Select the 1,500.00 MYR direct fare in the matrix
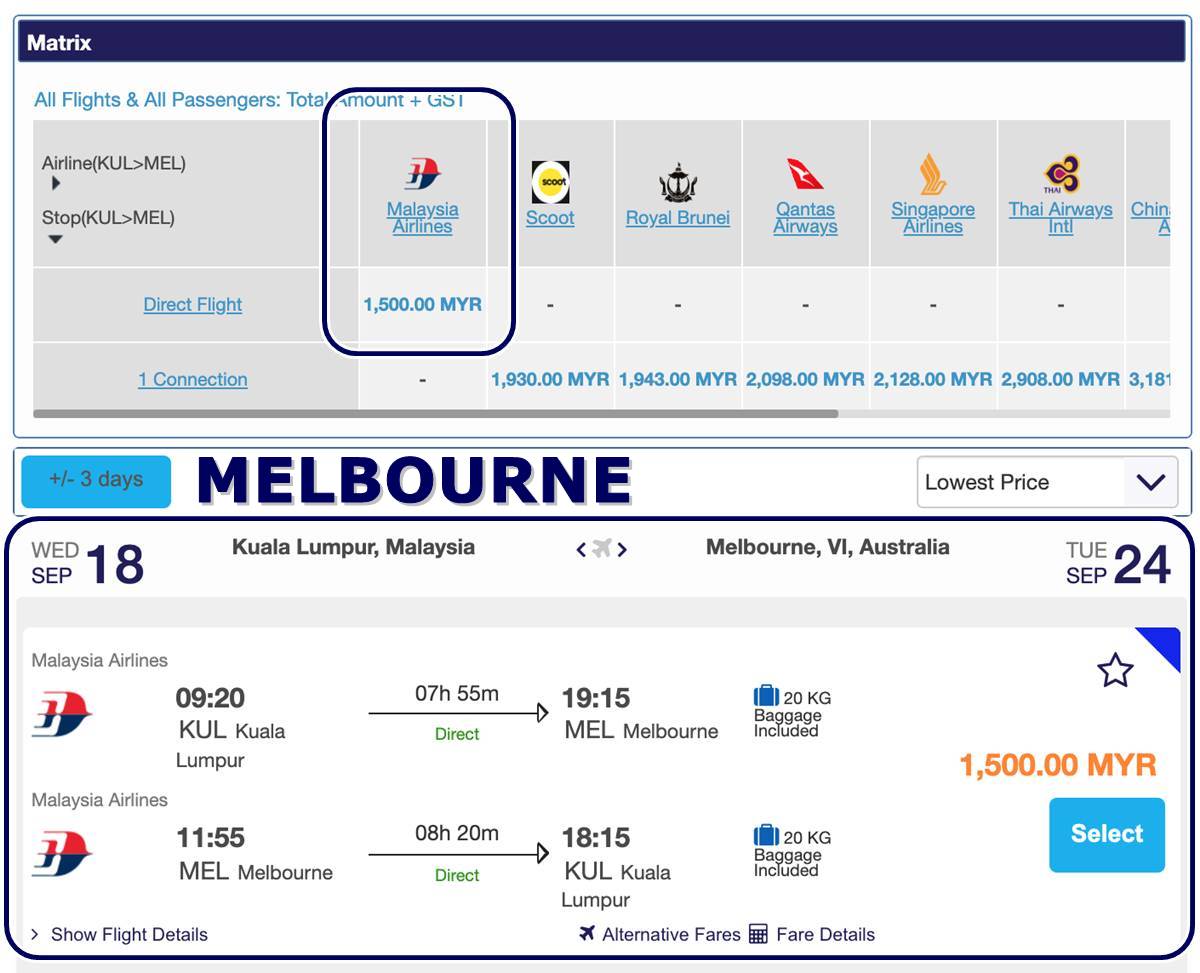Image resolution: width=1200 pixels, height=973 pixels. coord(423,304)
